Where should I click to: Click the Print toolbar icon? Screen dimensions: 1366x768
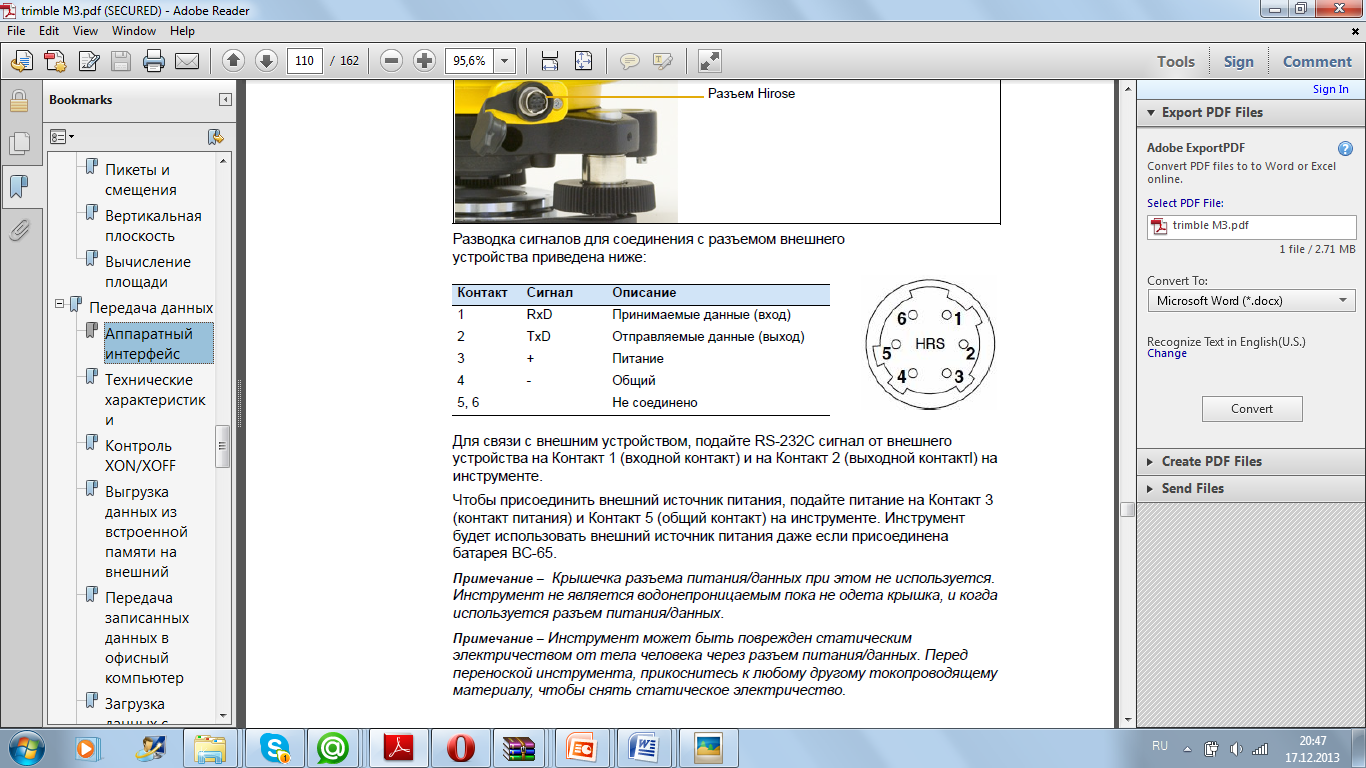[x=154, y=61]
